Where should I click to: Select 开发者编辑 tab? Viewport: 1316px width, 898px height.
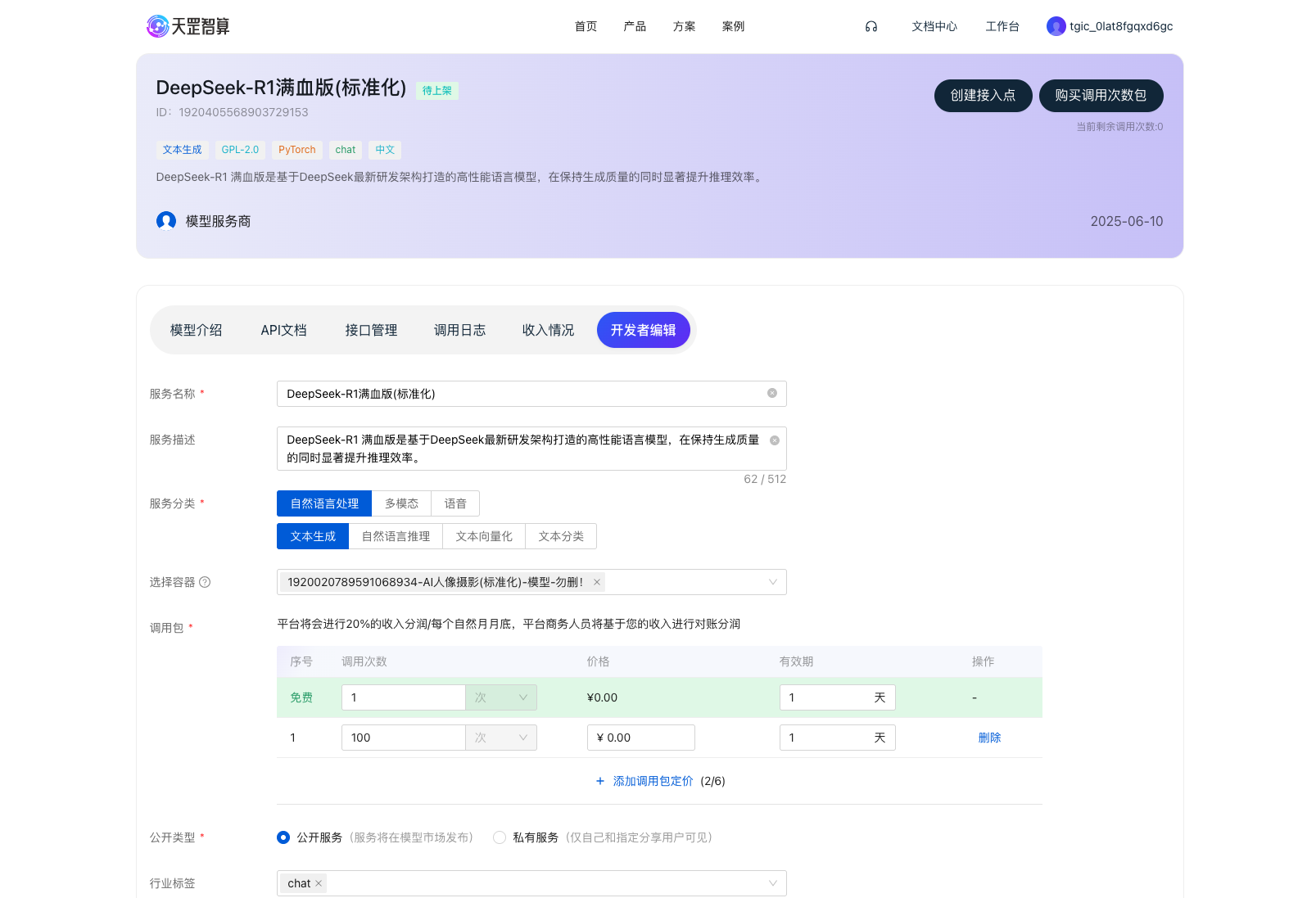pyautogui.click(x=644, y=330)
